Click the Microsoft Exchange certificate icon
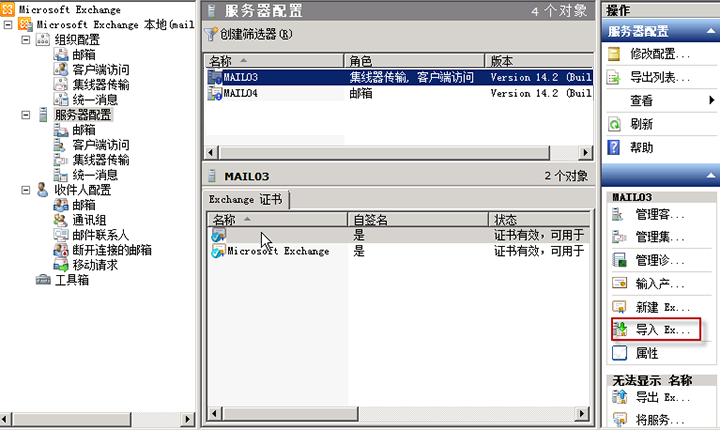 [219, 251]
